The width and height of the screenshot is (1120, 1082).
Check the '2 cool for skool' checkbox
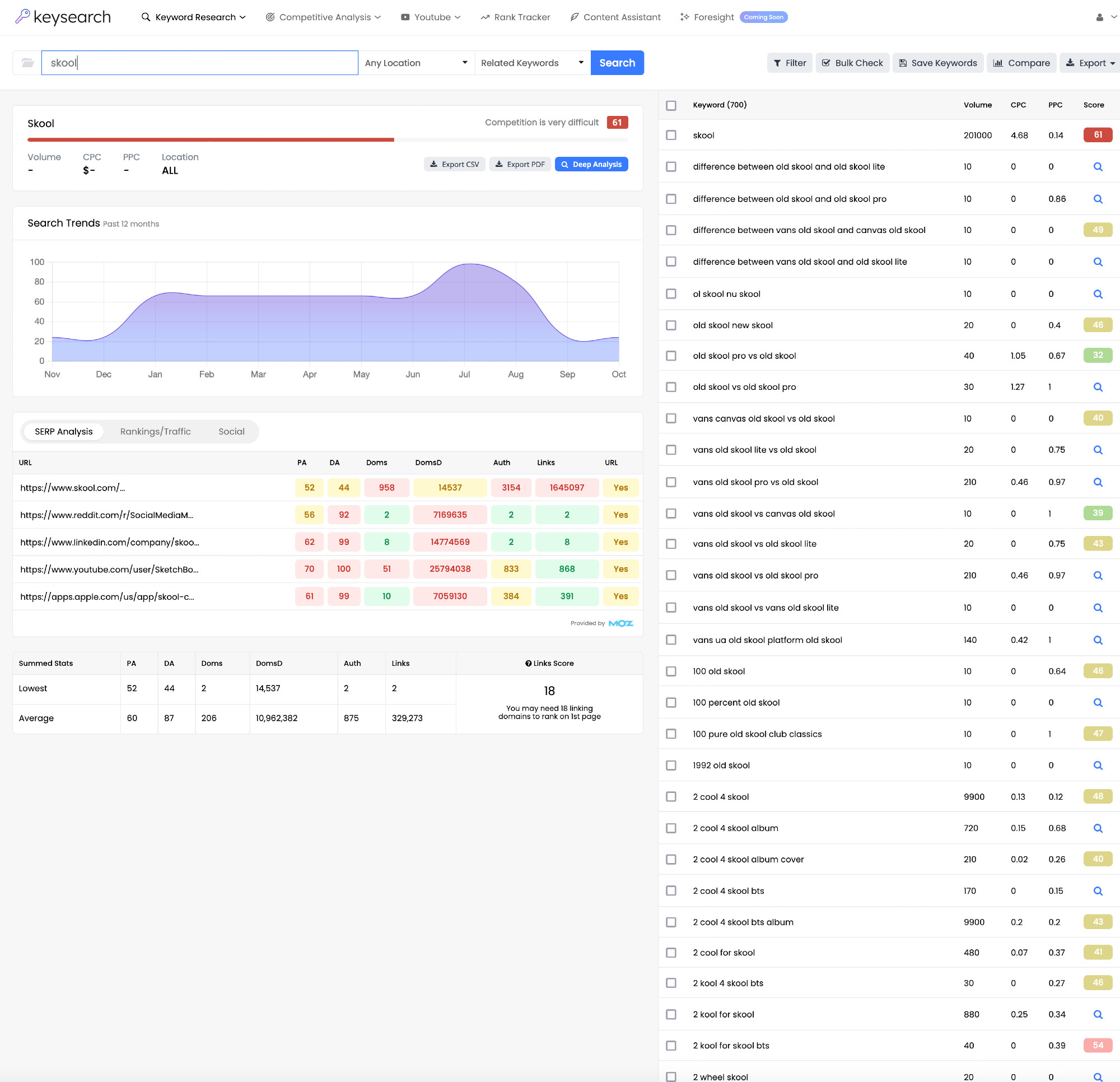click(x=671, y=953)
